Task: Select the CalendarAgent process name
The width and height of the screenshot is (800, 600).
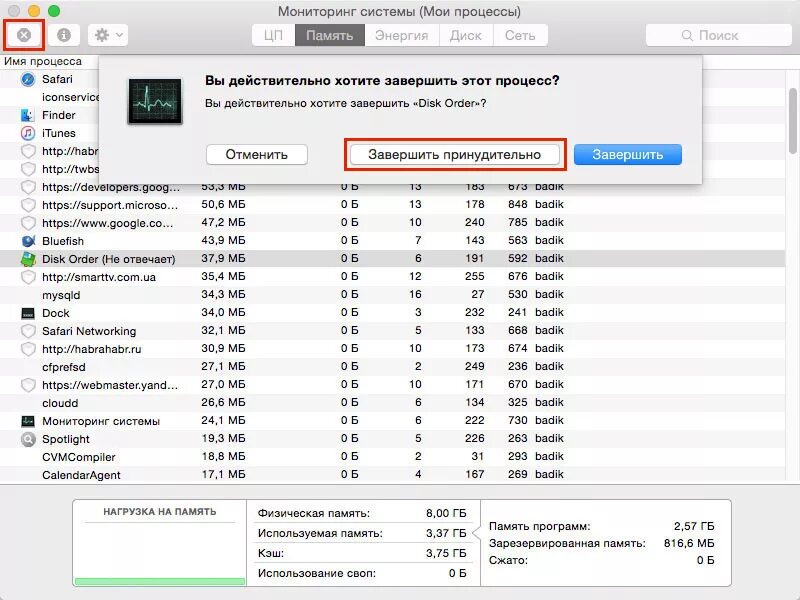Action: 81,475
